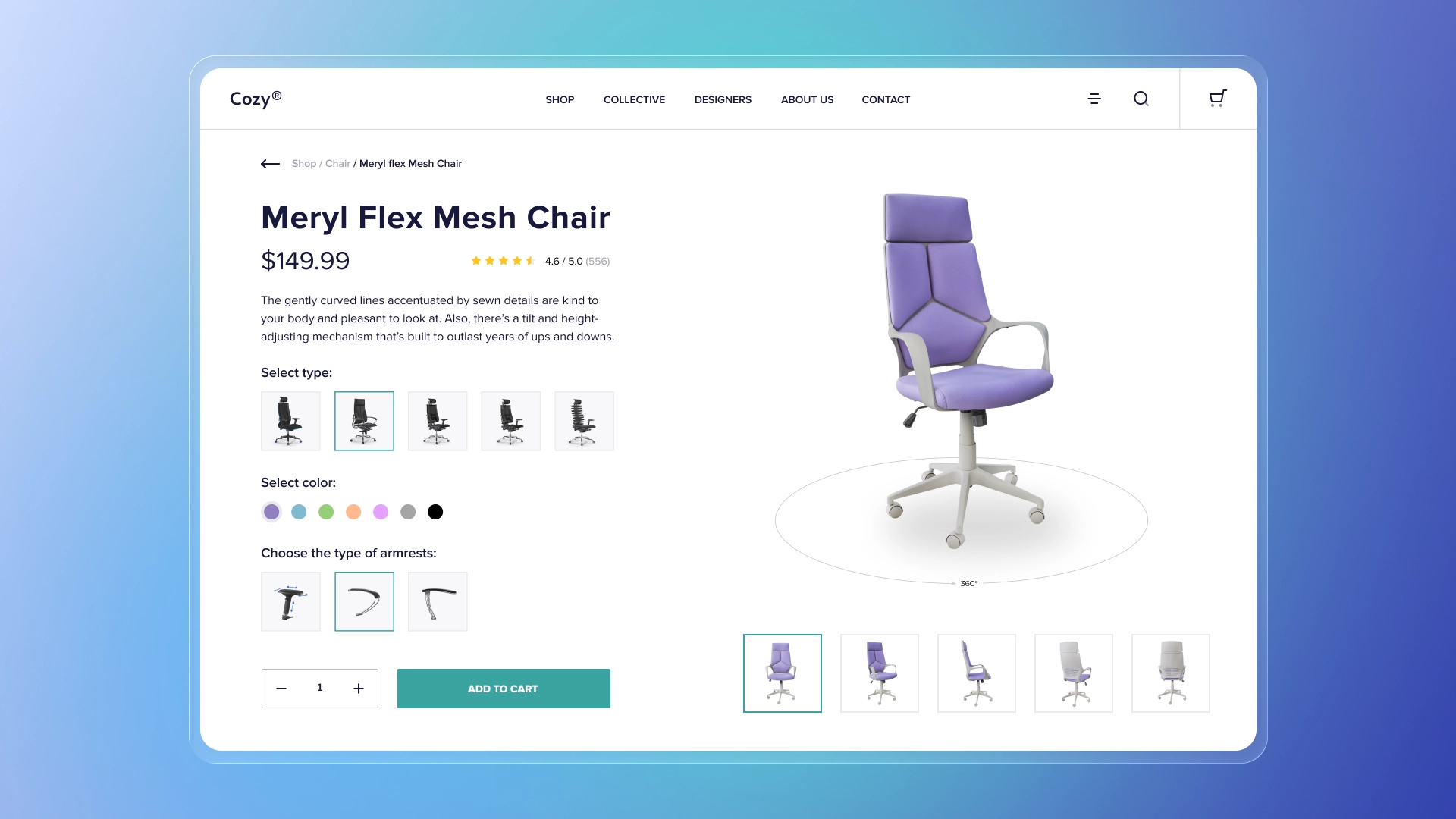Image resolution: width=1456 pixels, height=819 pixels.
Task: Select the black color swatch
Action: pos(435,512)
